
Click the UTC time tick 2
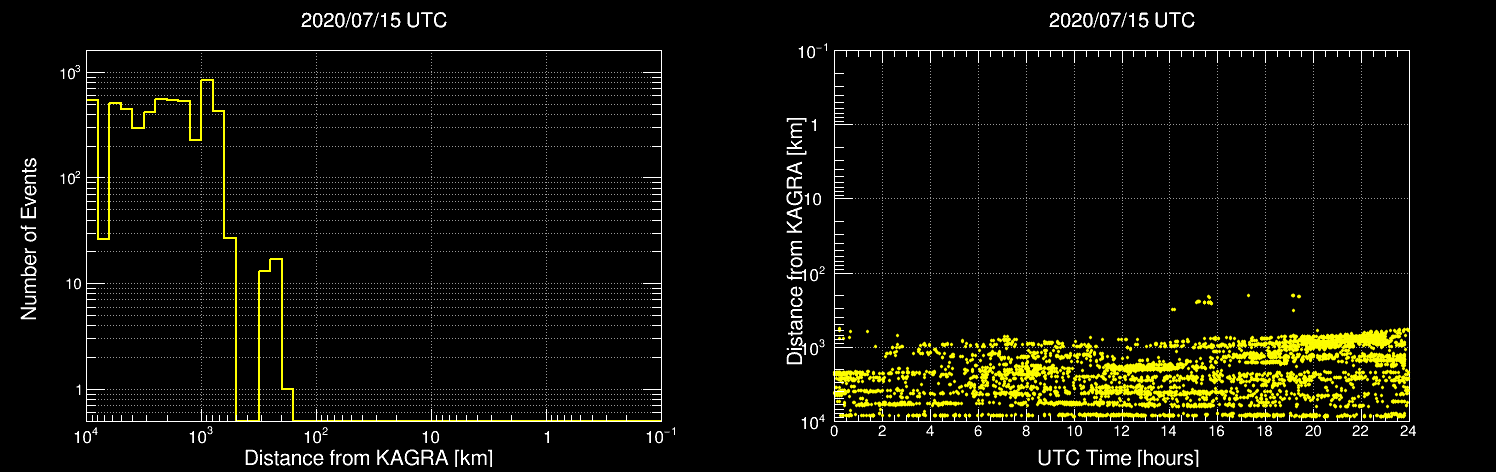click(x=882, y=431)
